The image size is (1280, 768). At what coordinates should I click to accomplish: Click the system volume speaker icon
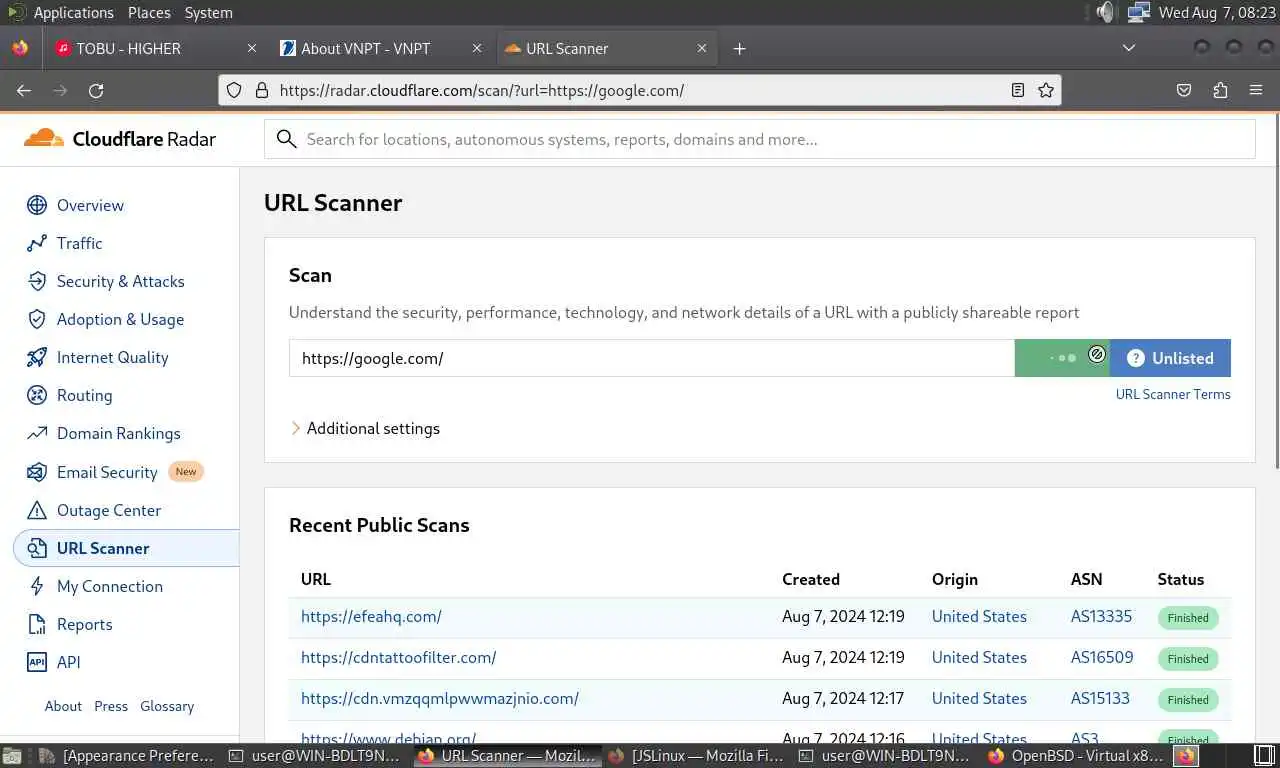point(1104,13)
